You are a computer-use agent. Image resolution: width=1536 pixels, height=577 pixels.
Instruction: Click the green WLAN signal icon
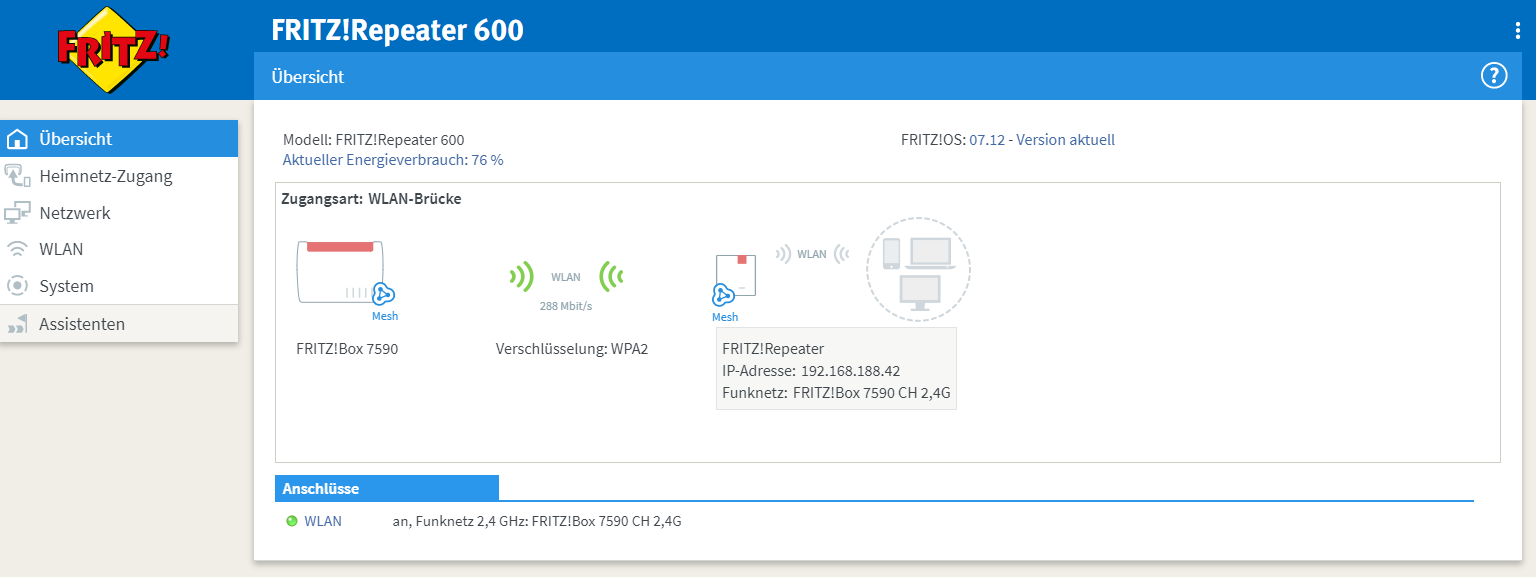click(566, 276)
